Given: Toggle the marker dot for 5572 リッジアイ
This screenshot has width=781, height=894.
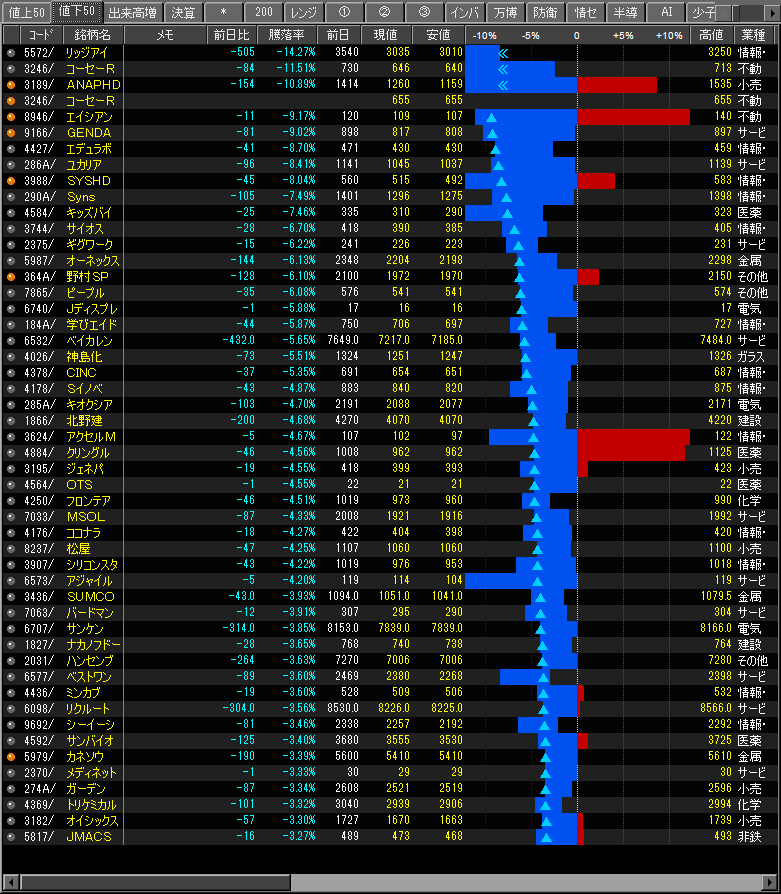Looking at the screenshot, I should click(x=11, y=53).
